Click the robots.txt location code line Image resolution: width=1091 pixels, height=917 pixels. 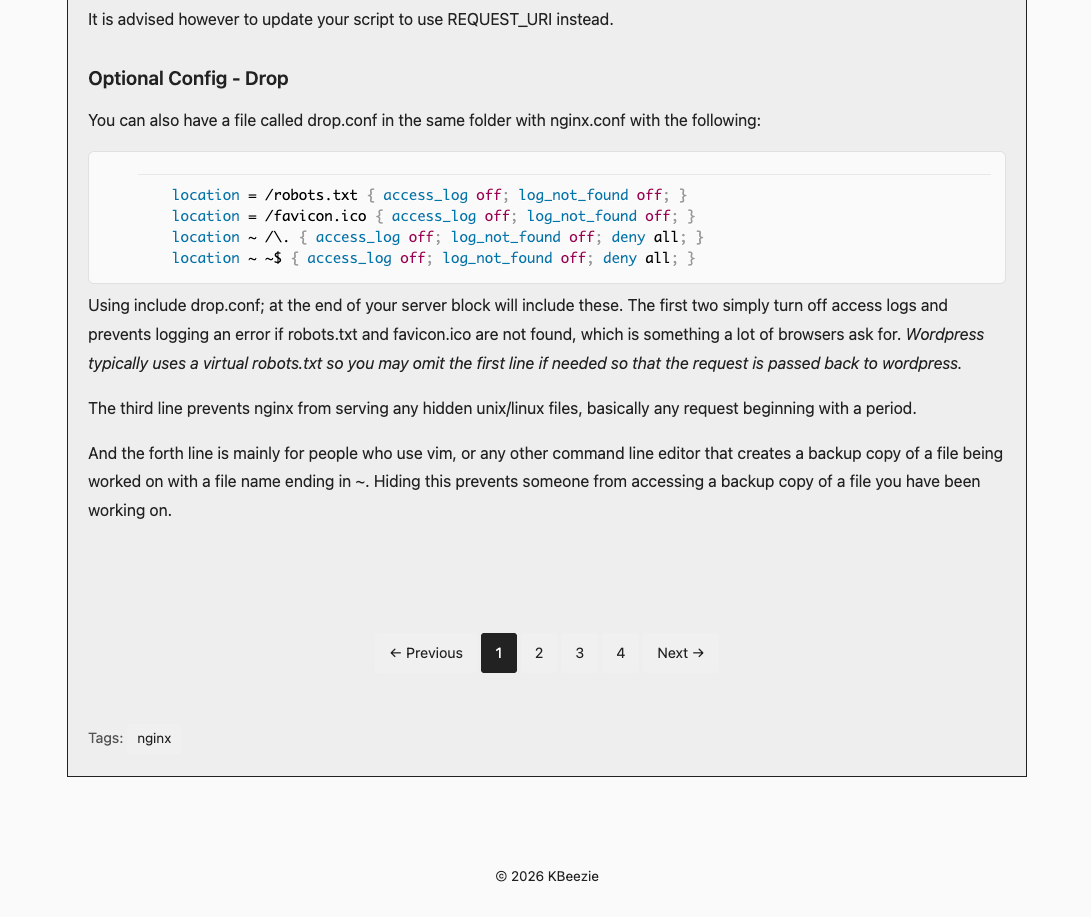429,195
